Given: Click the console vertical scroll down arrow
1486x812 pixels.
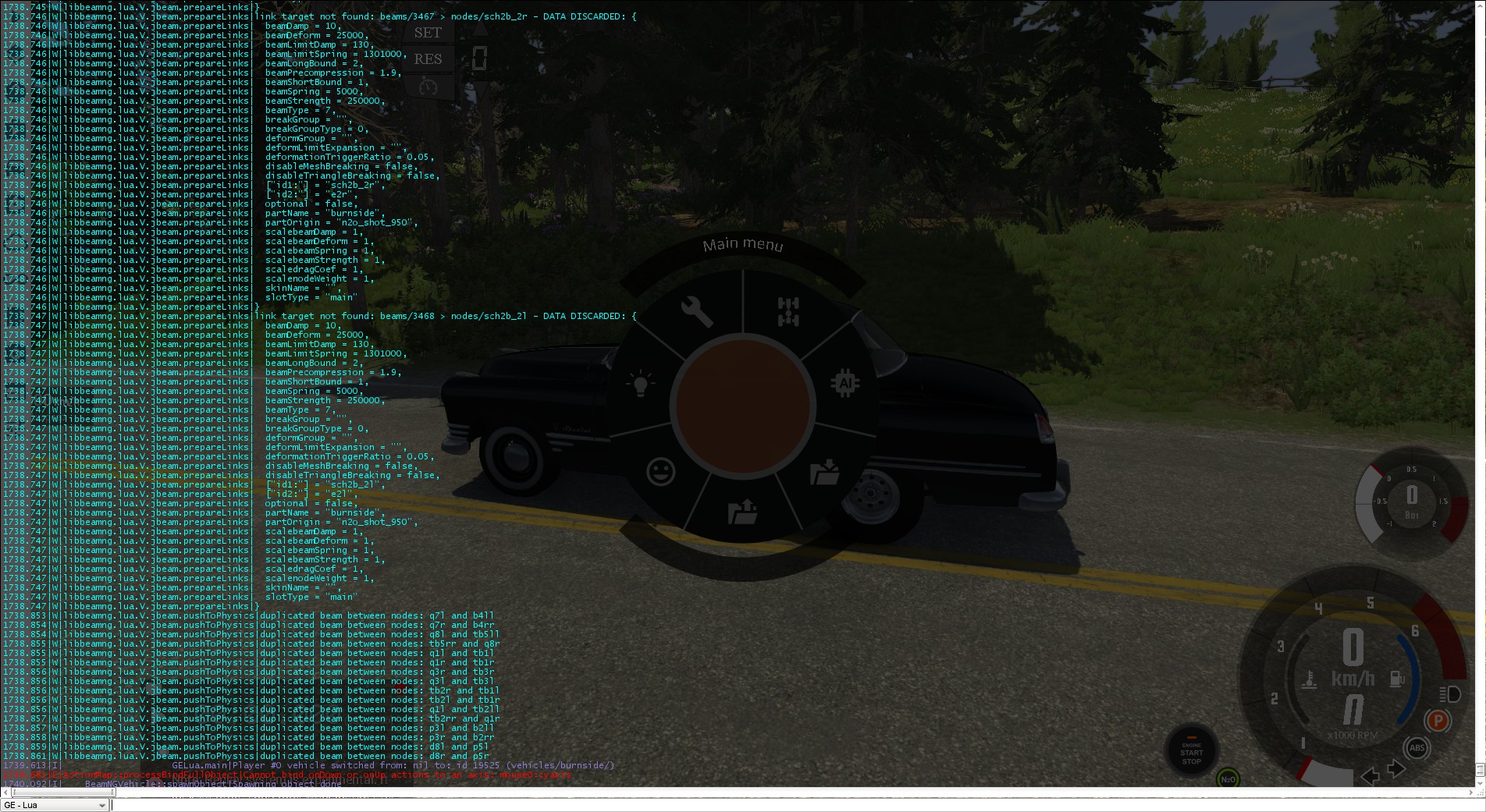Looking at the screenshot, I should pos(1481,783).
